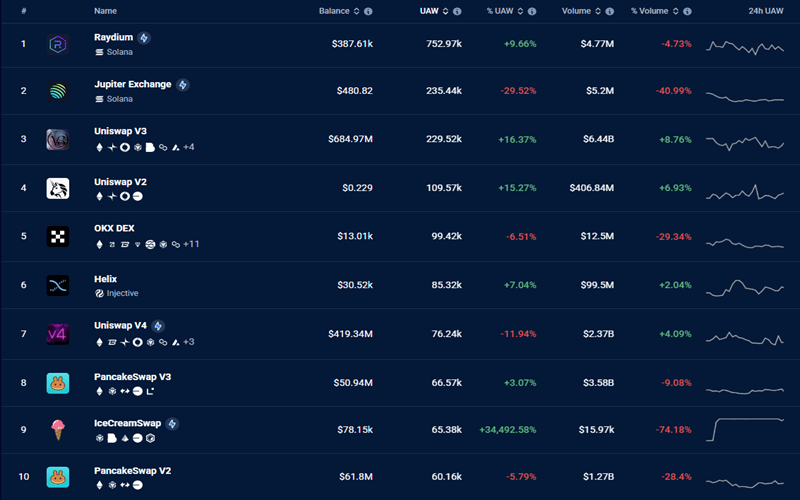Click the 99.42k UAW value for OKX DEX

coord(446,236)
